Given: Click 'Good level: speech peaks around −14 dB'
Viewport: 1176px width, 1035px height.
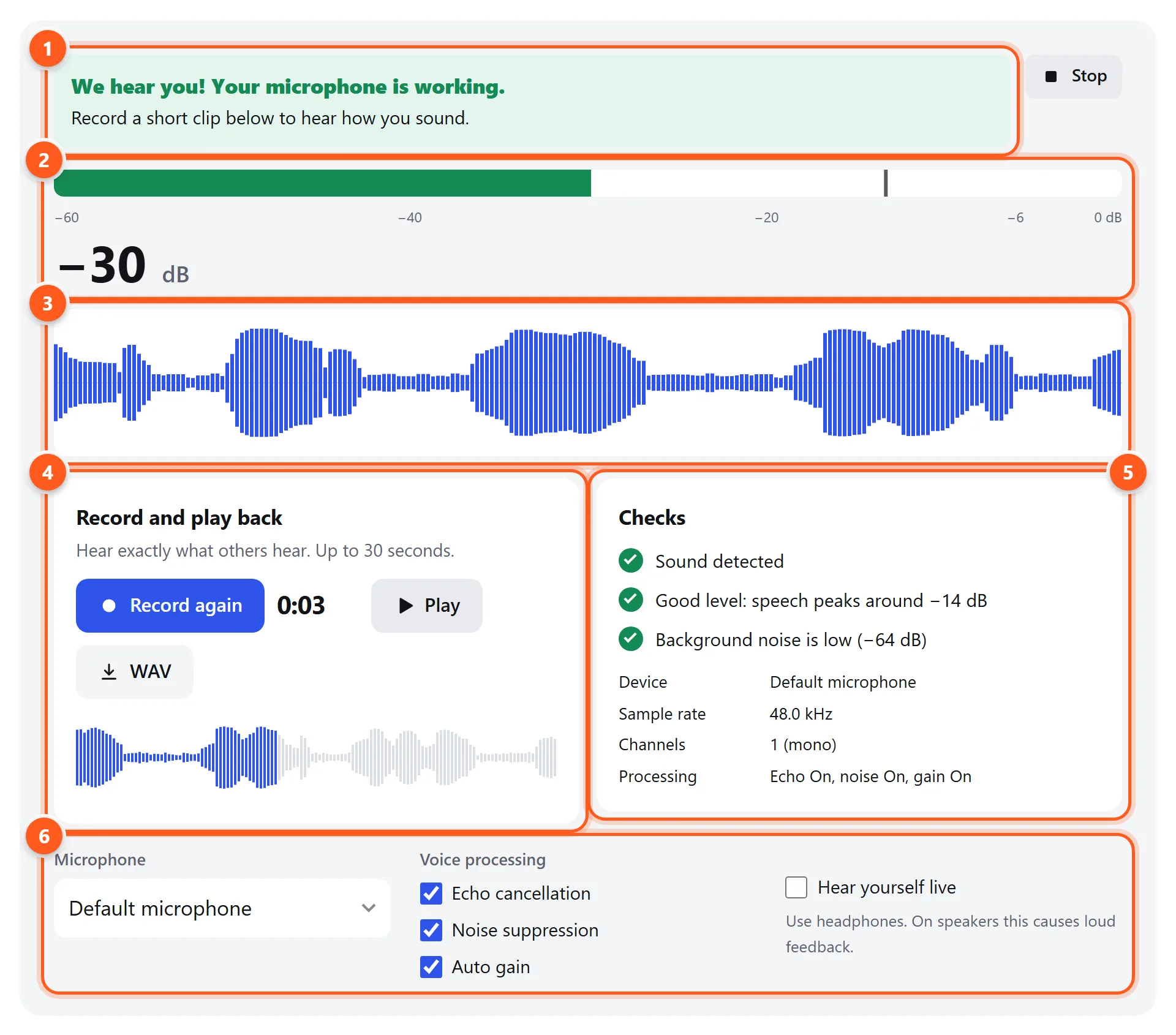Looking at the screenshot, I should tap(821, 600).
